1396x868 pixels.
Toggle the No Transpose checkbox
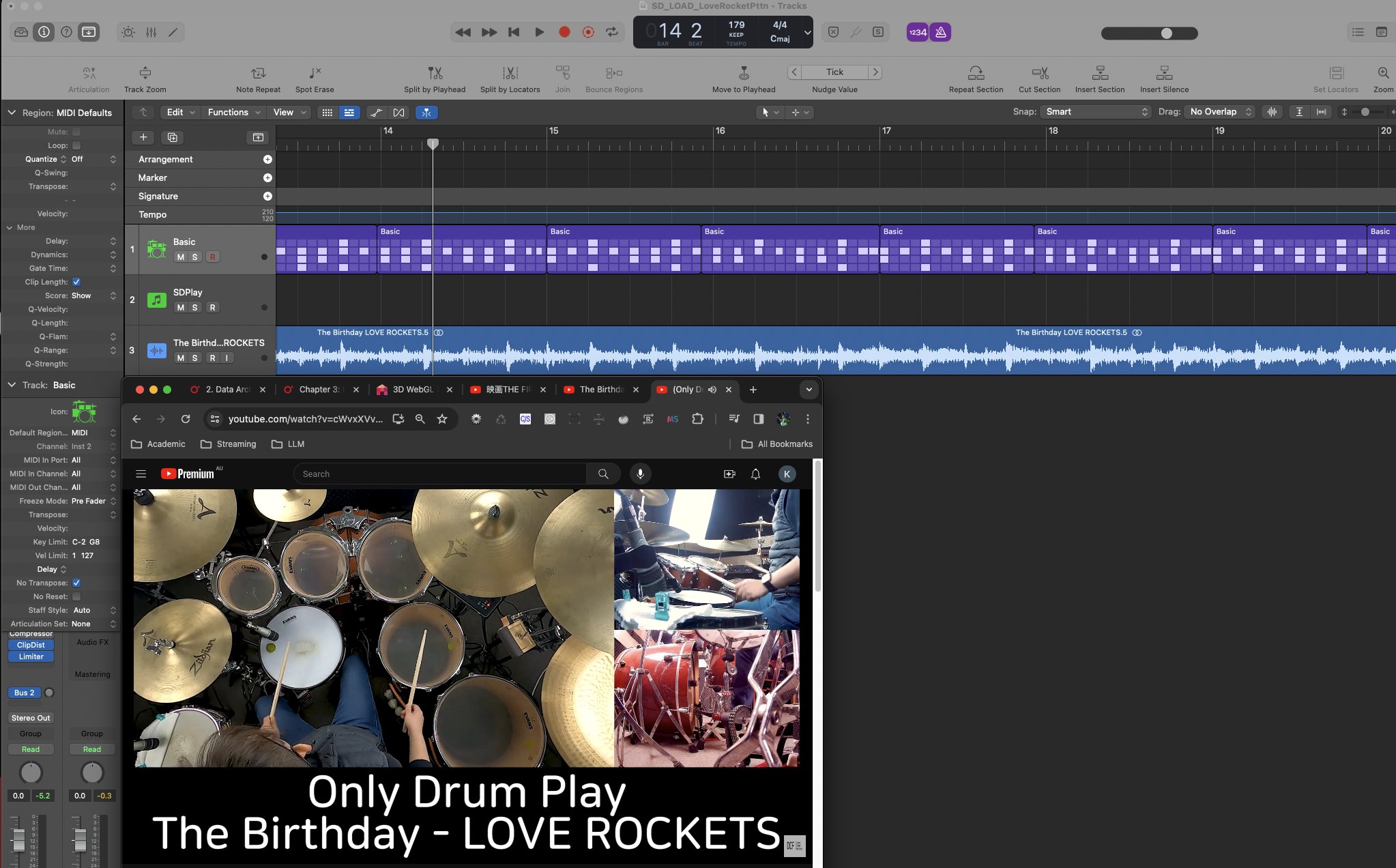pyautogui.click(x=76, y=583)
